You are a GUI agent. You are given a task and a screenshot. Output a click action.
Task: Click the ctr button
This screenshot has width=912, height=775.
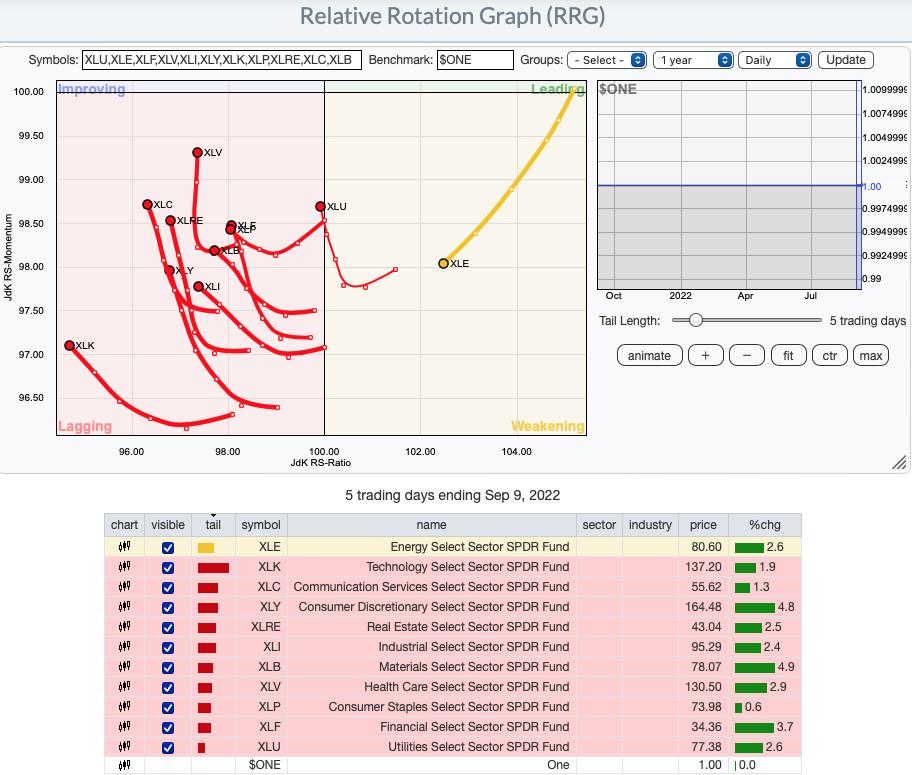coord(829,355)
